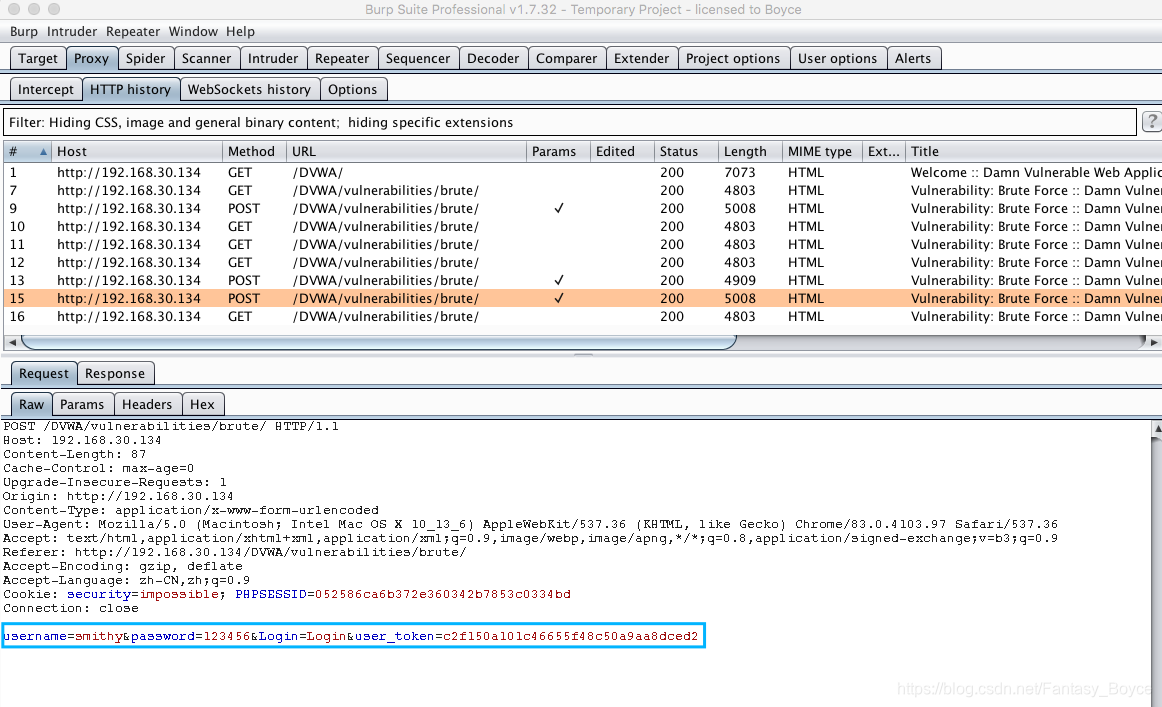
Task: Switch to the Request tab
Action: 44,374
